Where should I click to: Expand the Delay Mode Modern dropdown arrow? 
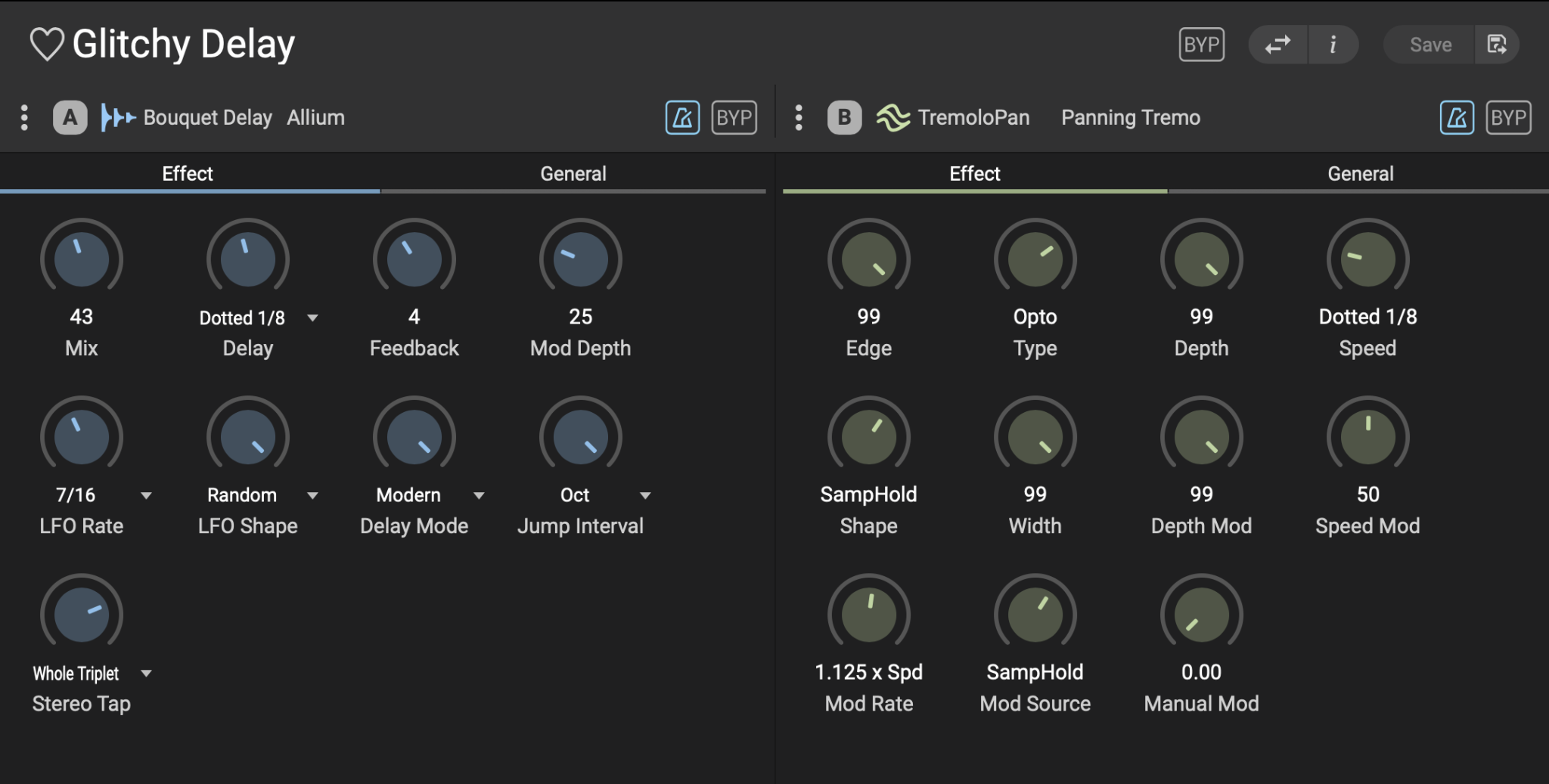coord(479,496)
